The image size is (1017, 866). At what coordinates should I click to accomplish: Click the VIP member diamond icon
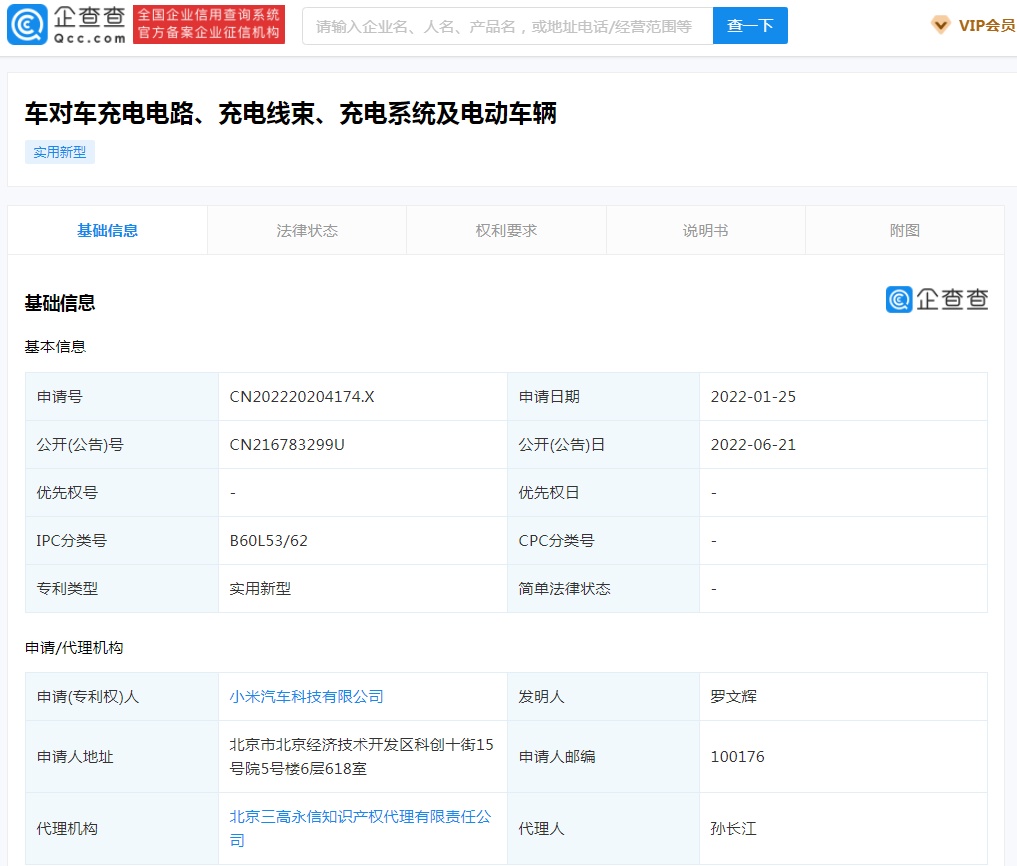[940, 26]
